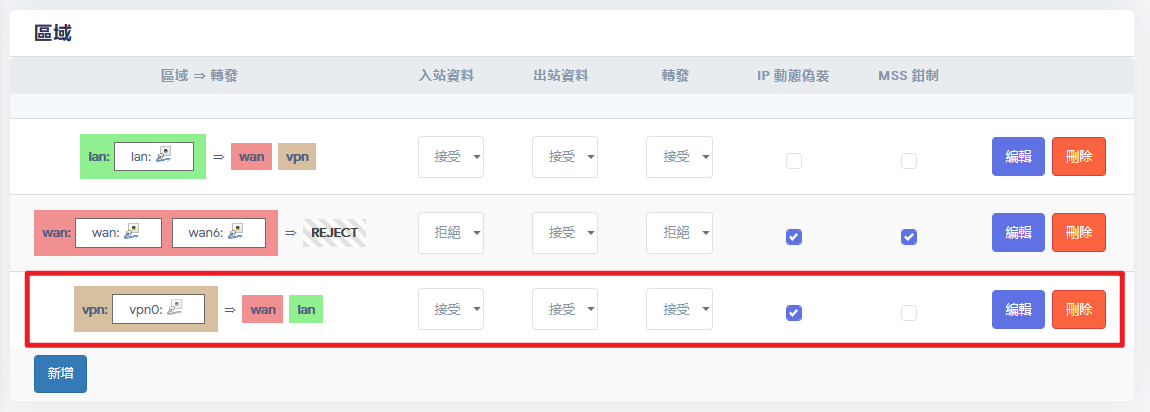Open lan zone input policy dropdown
Viewport: 1150px width, 412px height.
(x=450, y=157)
